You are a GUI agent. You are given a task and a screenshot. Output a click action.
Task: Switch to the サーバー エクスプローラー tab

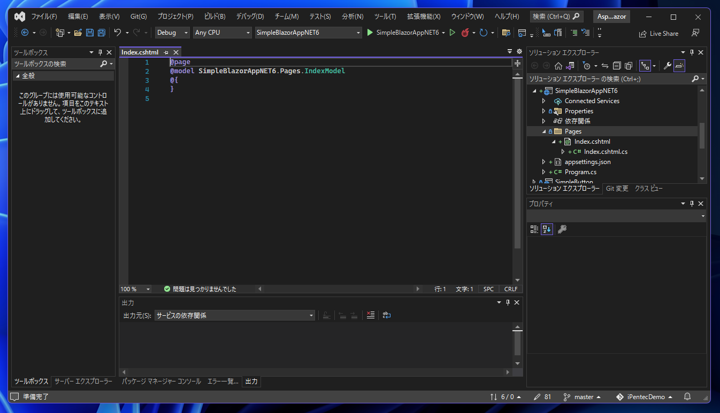[x=83, y=381]
